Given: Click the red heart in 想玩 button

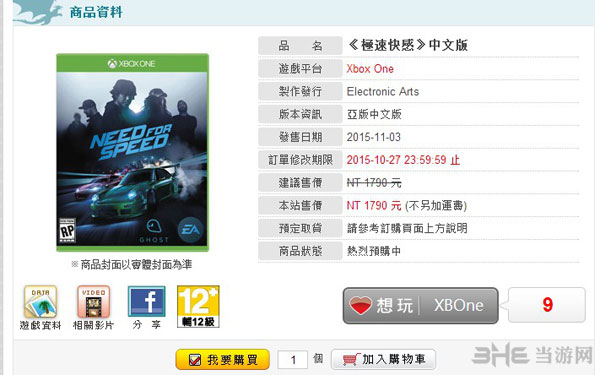Looking at the screenshot, I should click(x=360, y=306).
